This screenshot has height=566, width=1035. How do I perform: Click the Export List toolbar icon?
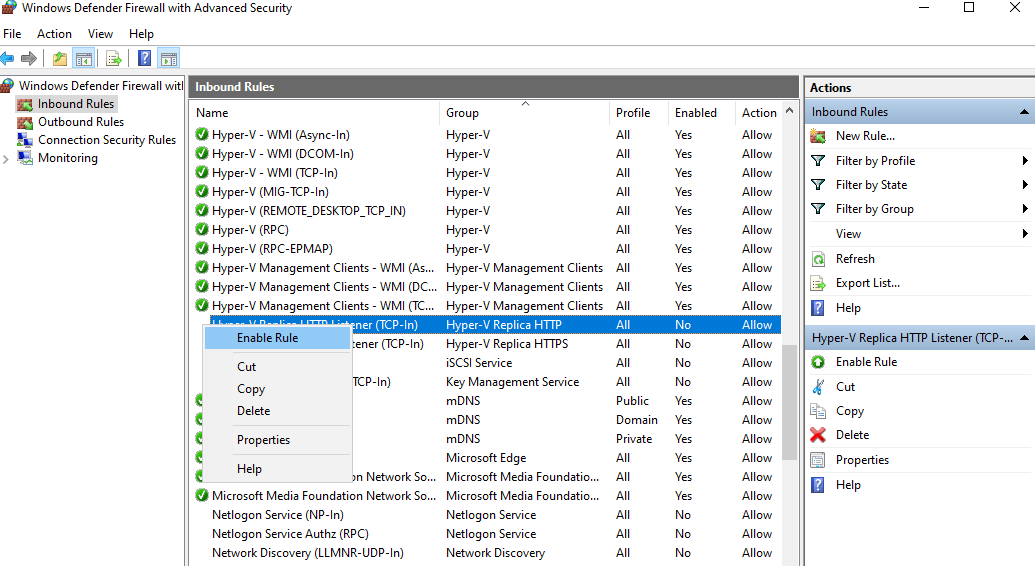114,59
